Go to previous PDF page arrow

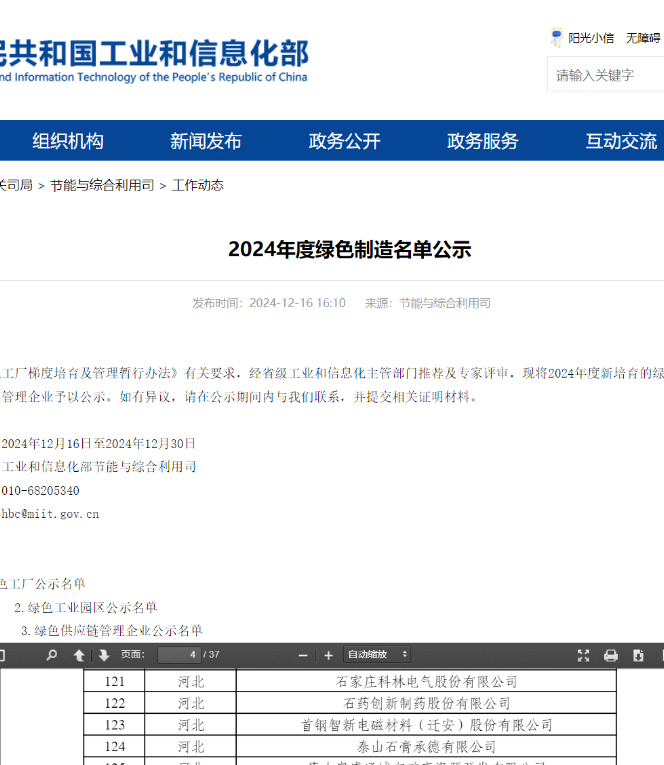(79, 655)
